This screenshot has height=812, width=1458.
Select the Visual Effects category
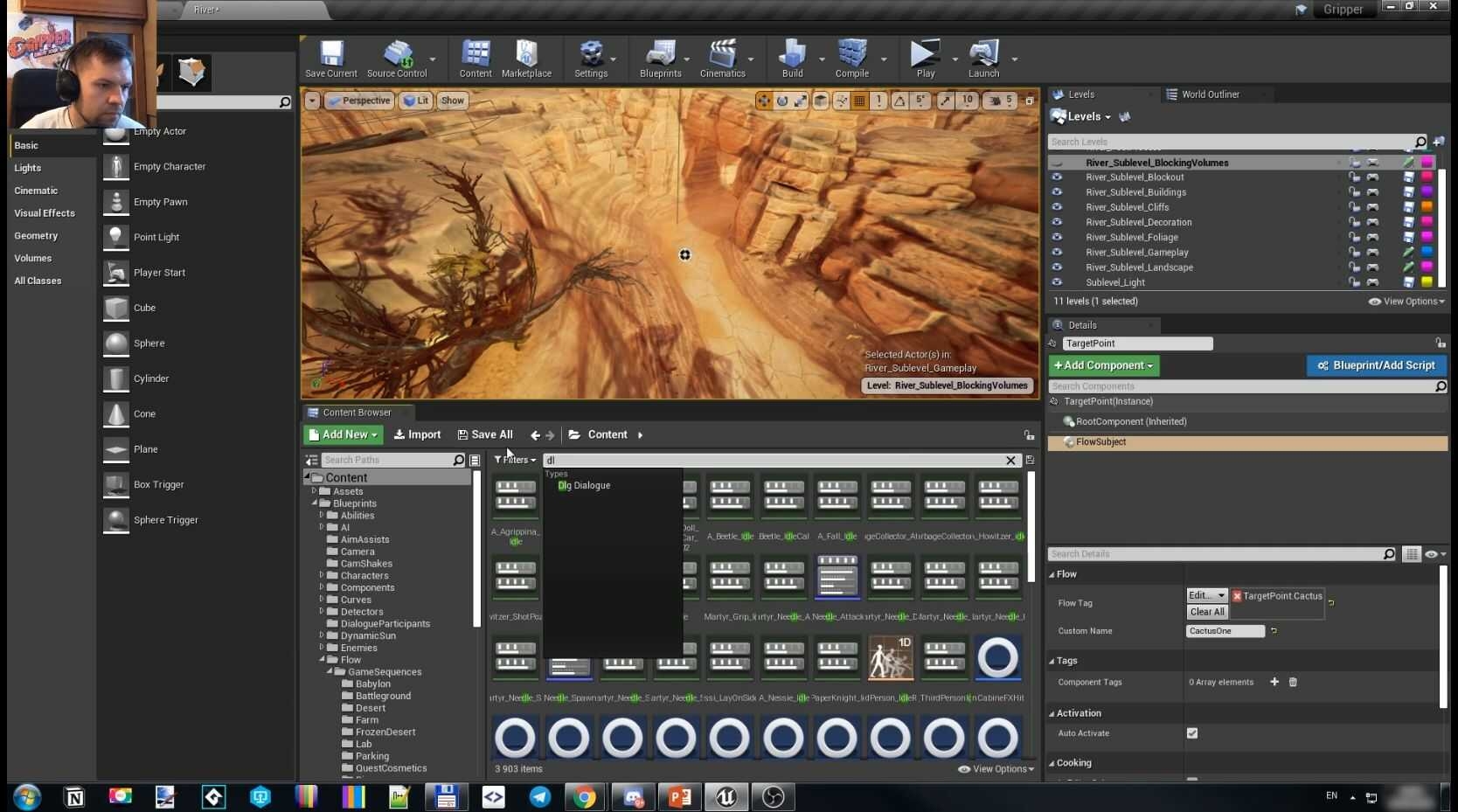tap(45, 213)
